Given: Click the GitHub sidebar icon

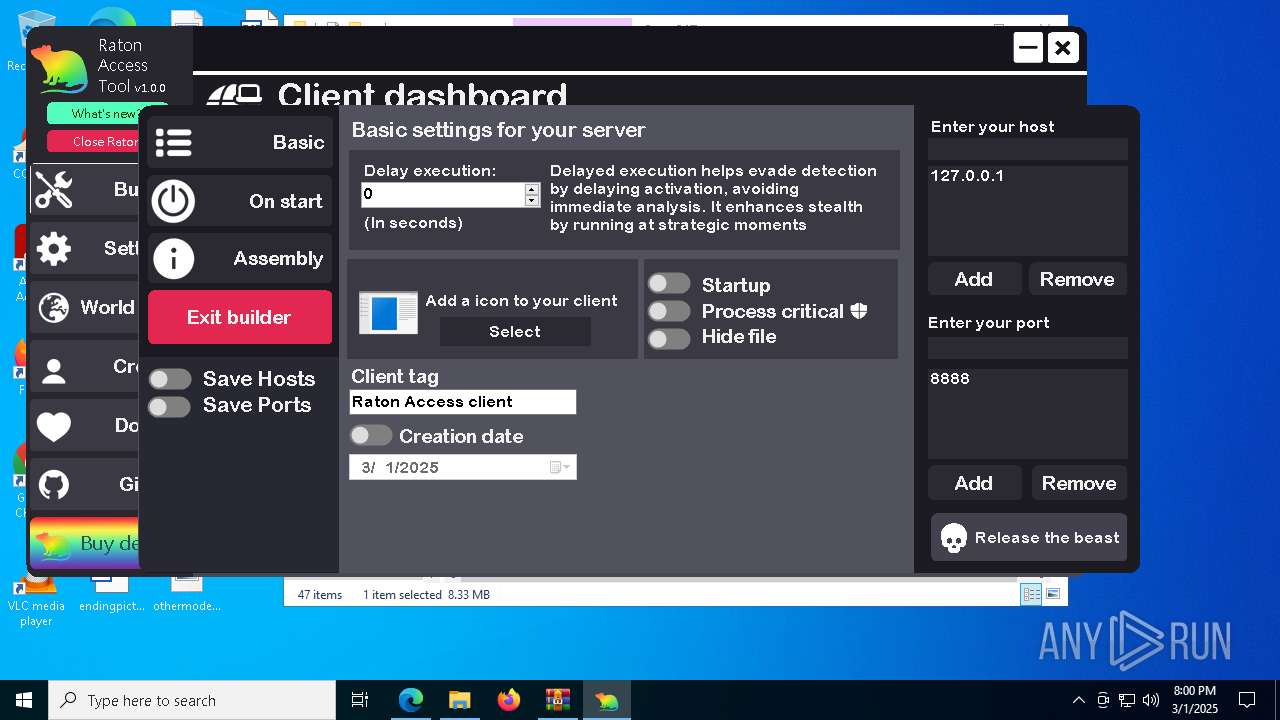Looking at the screenshot, I should (x=54, y=486).
